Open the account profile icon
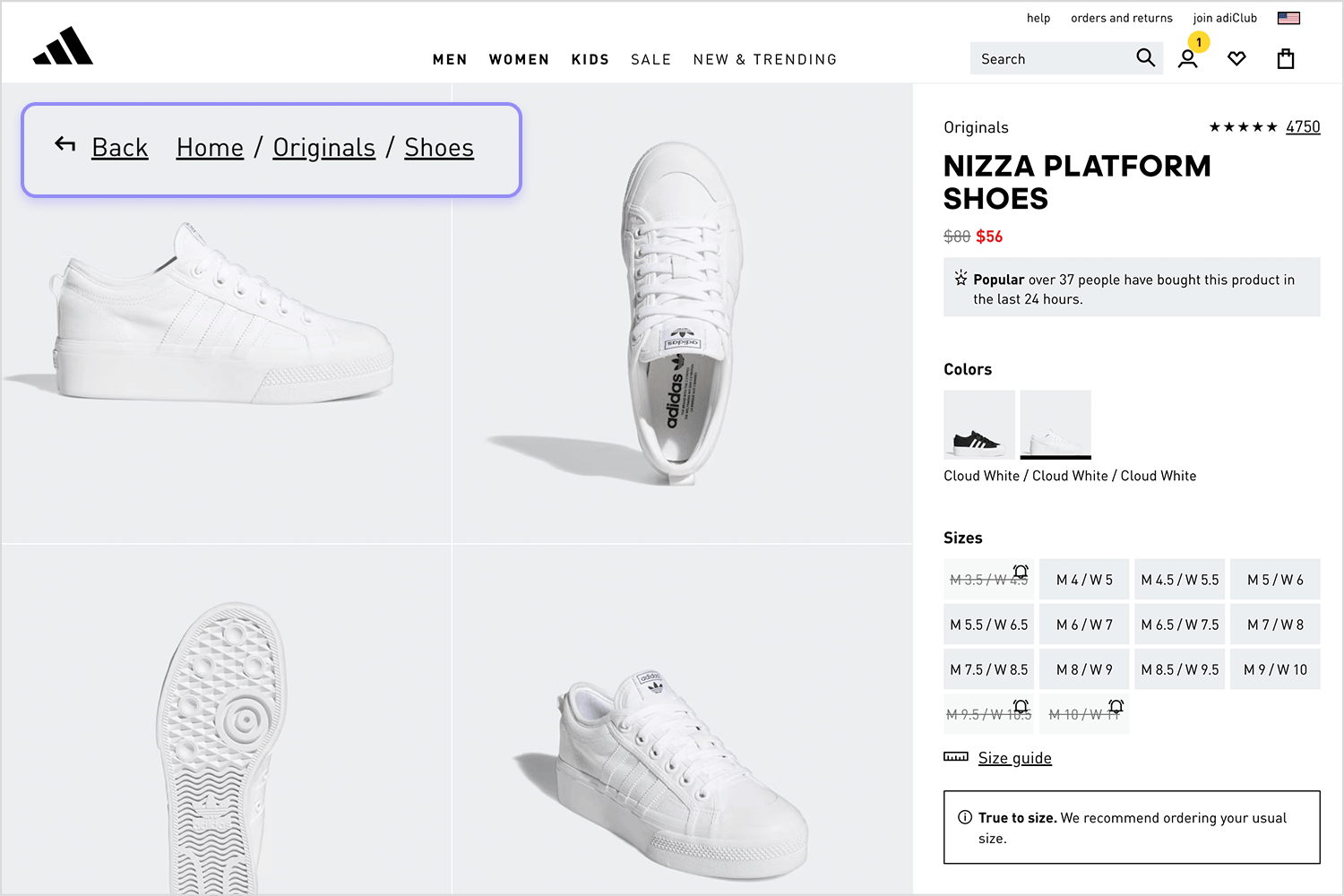The image size is (1344, 896). click(1188, 59)
